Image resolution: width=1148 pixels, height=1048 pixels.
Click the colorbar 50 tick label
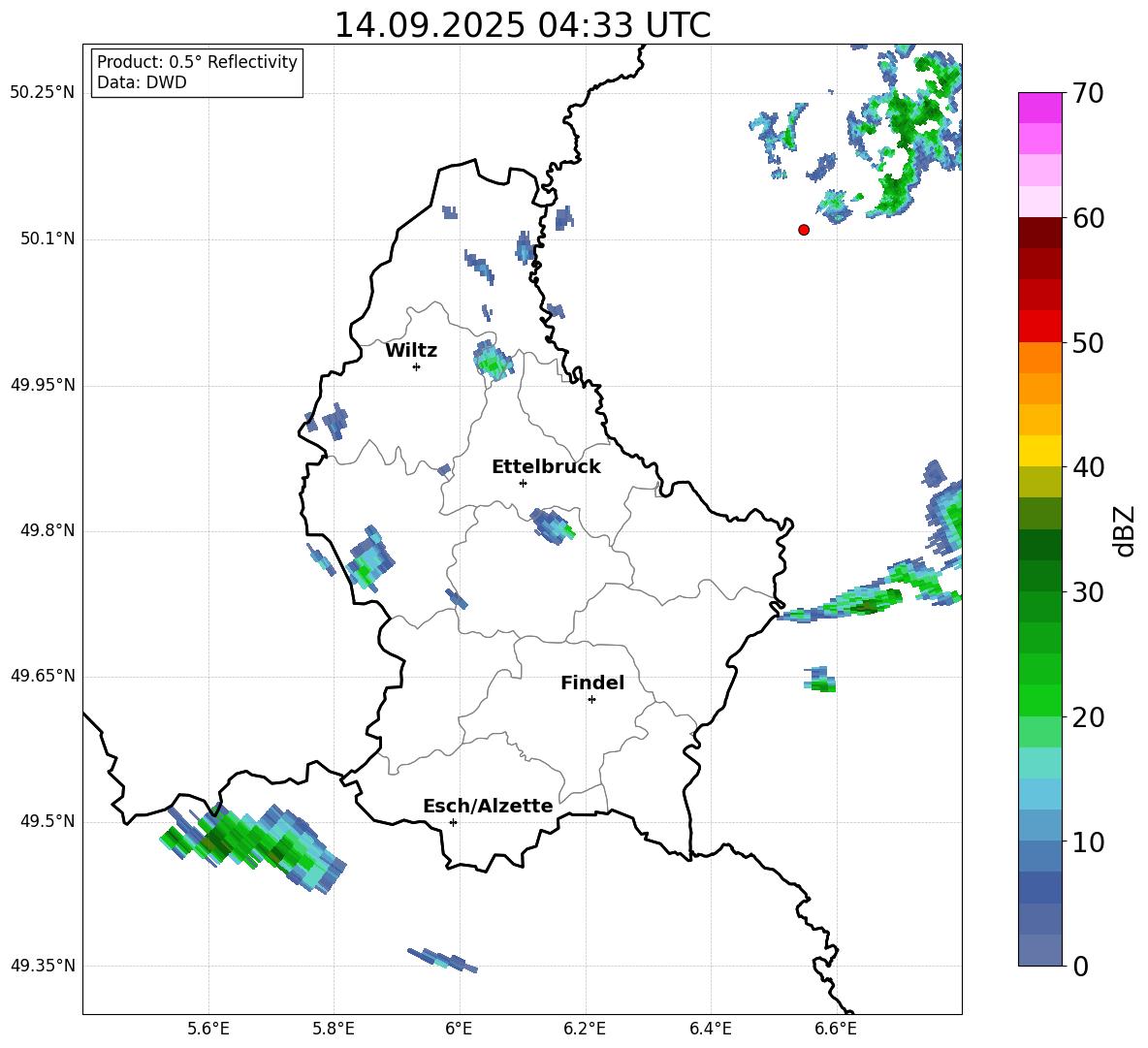tap(1088, 342)
